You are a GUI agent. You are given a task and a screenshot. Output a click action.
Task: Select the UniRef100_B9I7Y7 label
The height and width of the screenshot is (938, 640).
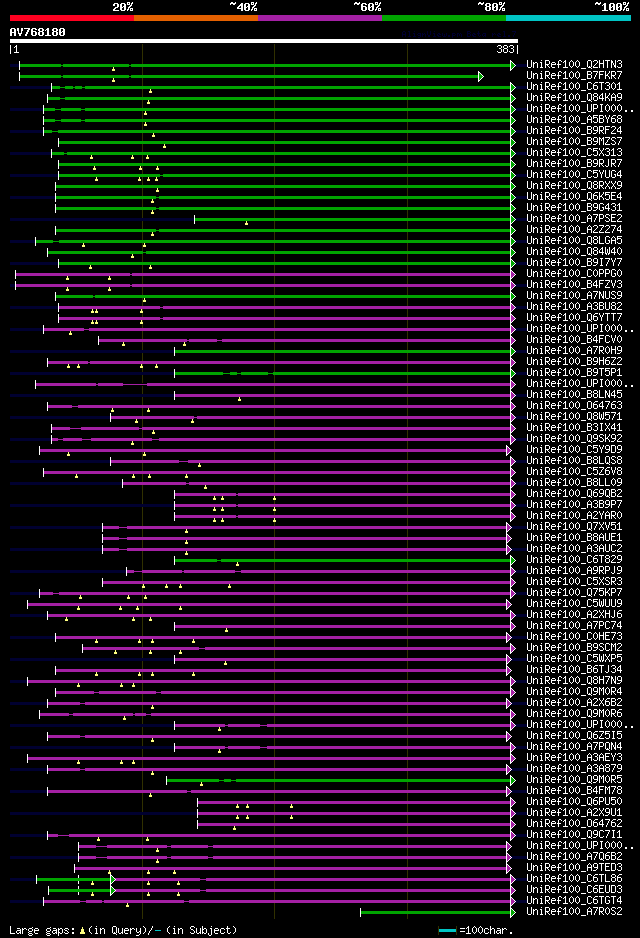point(574,263)
